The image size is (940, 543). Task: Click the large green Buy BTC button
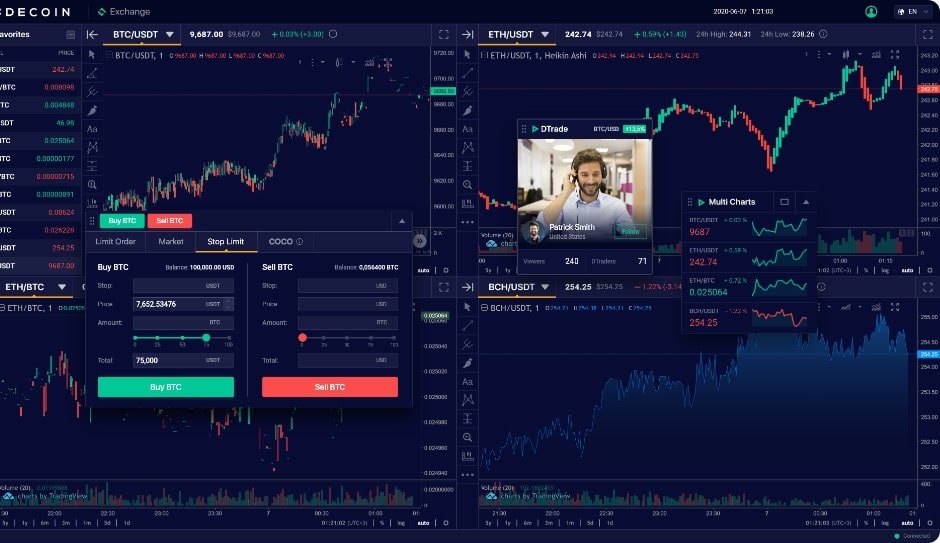tap(165, 387)
